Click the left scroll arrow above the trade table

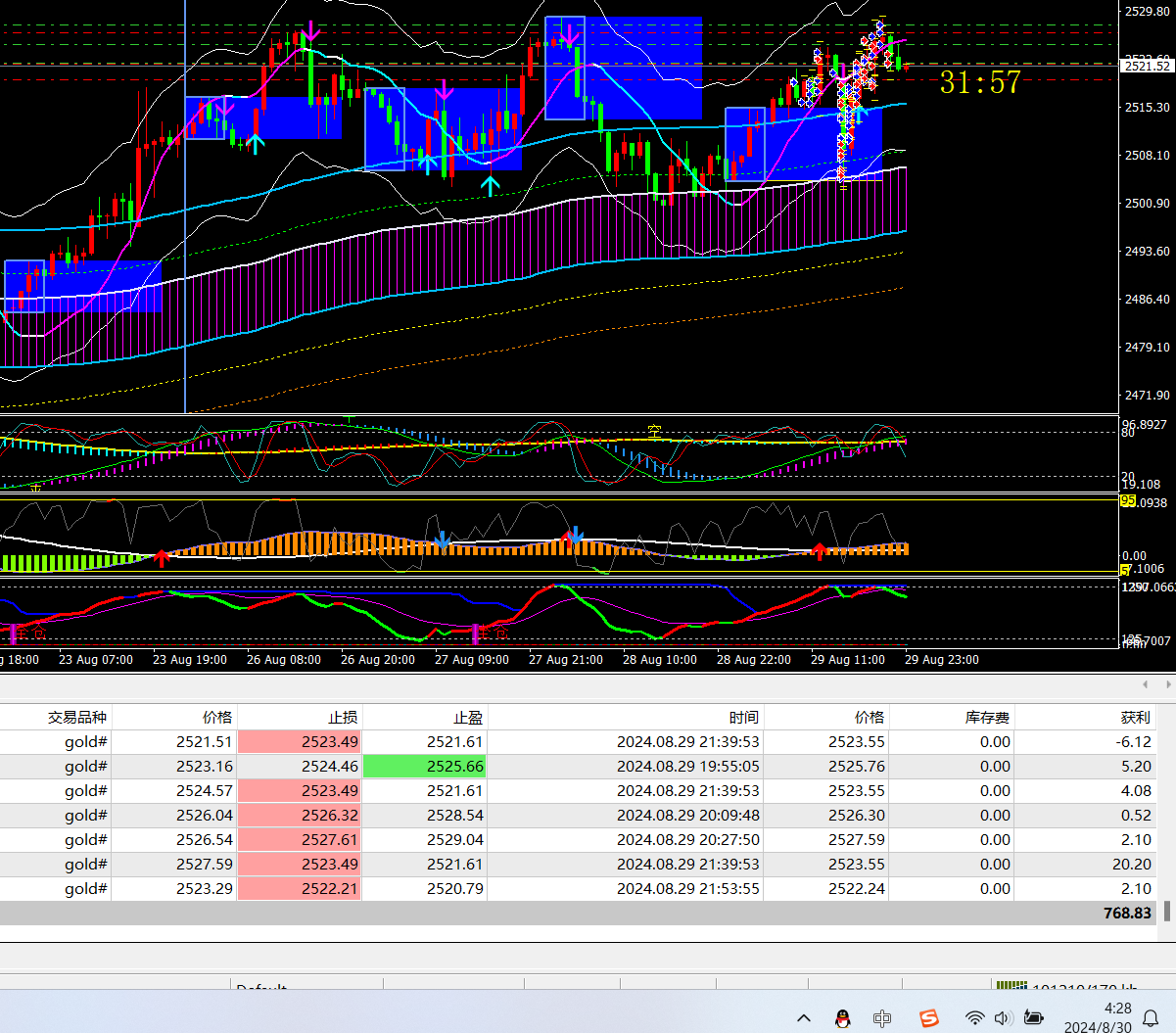coord(1145,684)
